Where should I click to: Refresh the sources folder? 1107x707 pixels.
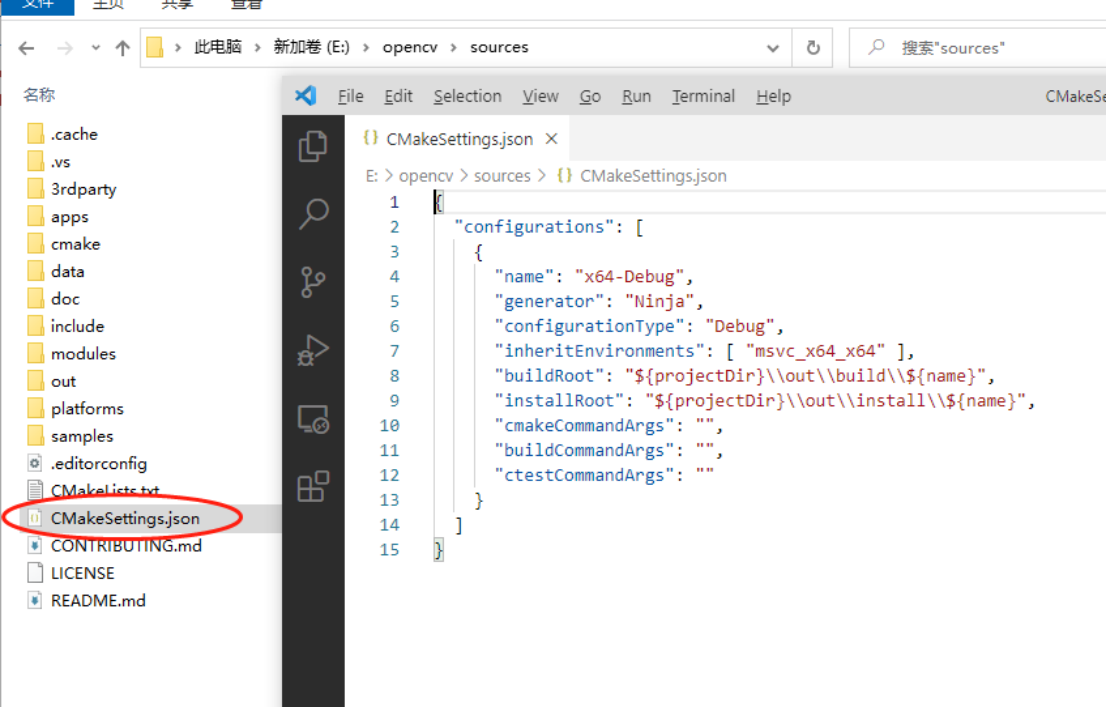[813, 48]
